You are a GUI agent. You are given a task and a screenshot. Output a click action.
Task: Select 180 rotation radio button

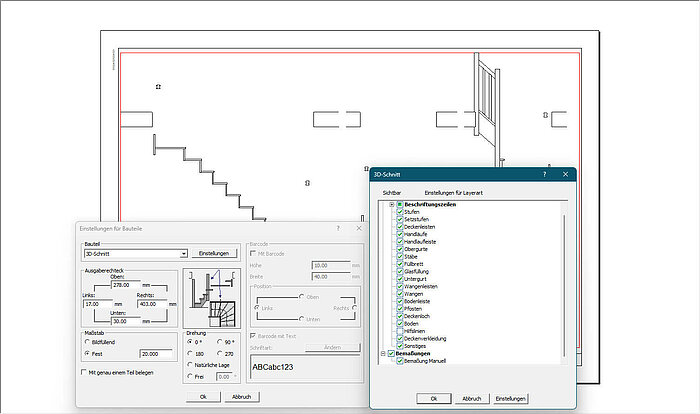click(190, 353)
